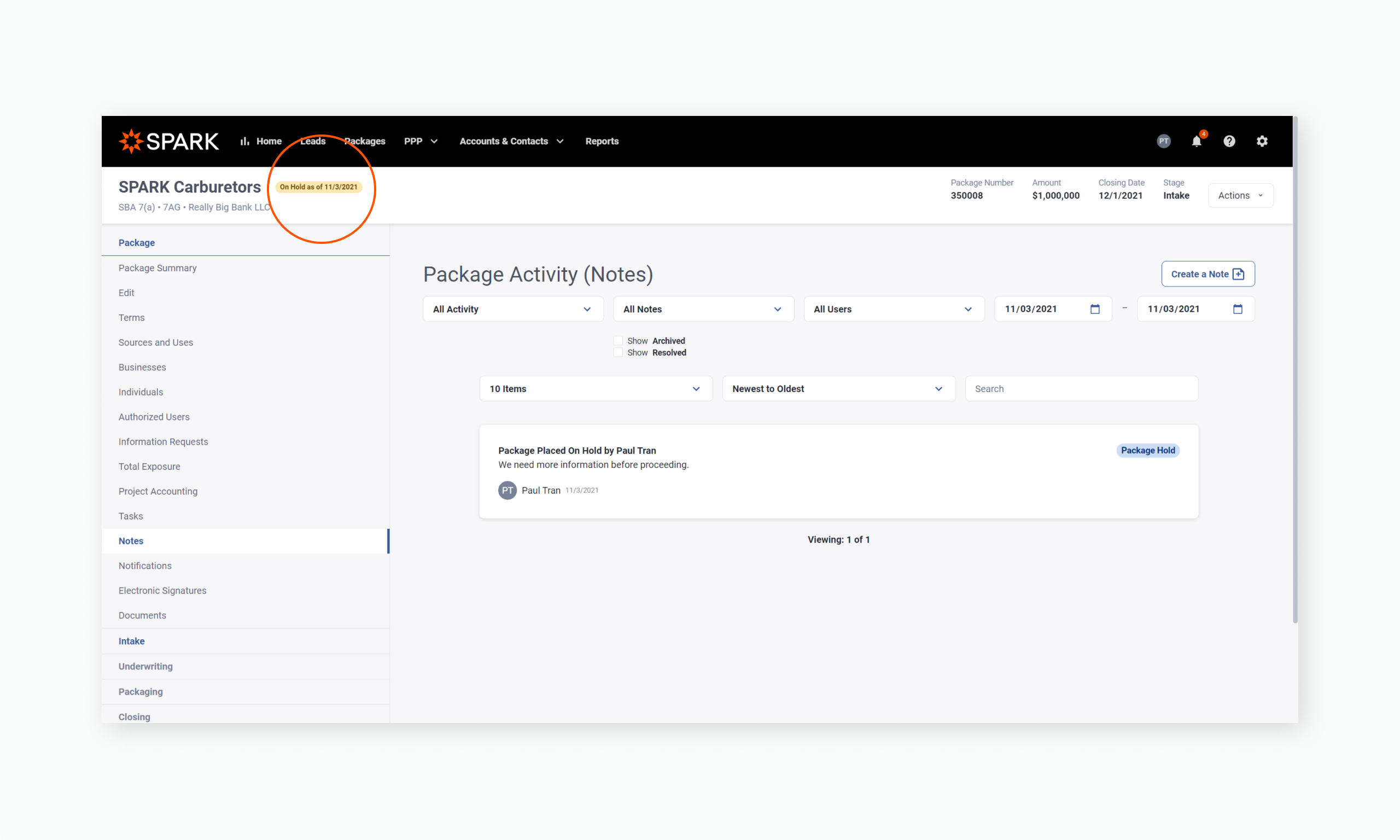1400x840 pixels.
Task: Click Viewing: 1 of 1 text
Action: click(838, 539)
